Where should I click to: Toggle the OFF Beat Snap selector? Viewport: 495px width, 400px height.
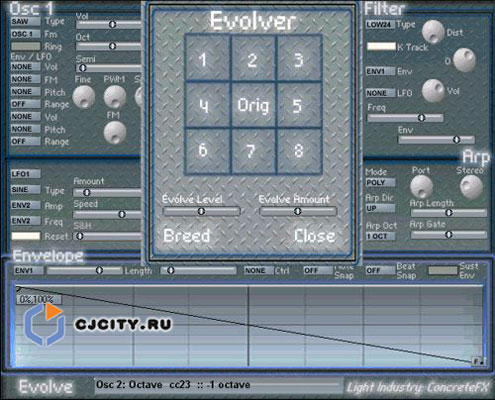pos(380,271)
